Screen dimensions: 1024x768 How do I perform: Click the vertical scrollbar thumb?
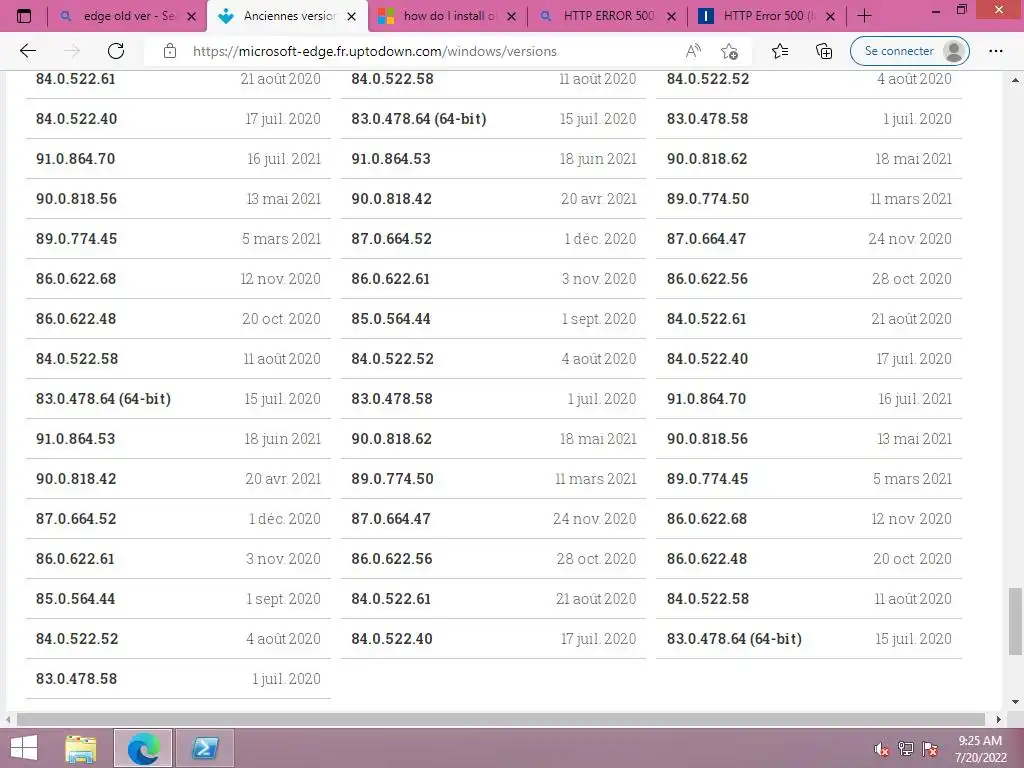pos(1016,621)
